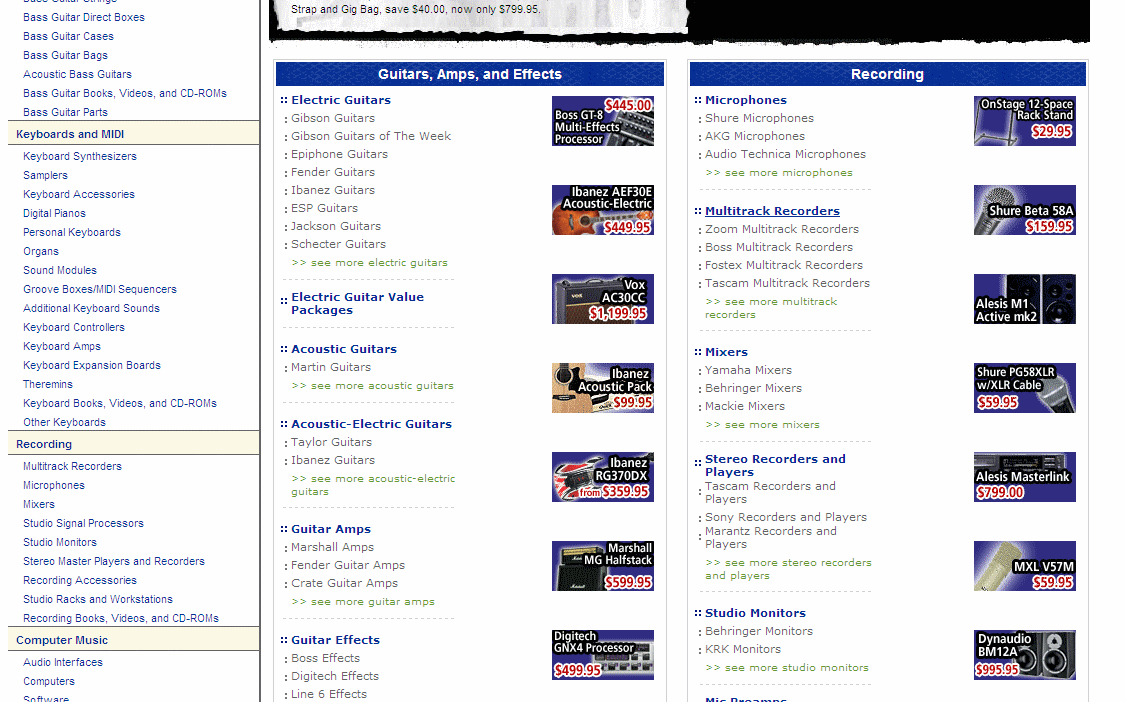
Task: Expand the see more electric guitars link
Action: pyautogui.click(x=369, y=263)
